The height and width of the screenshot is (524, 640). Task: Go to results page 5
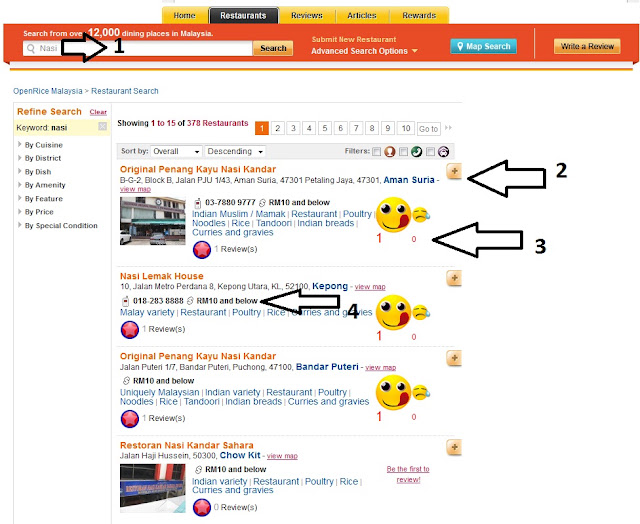tap(325, 129)
